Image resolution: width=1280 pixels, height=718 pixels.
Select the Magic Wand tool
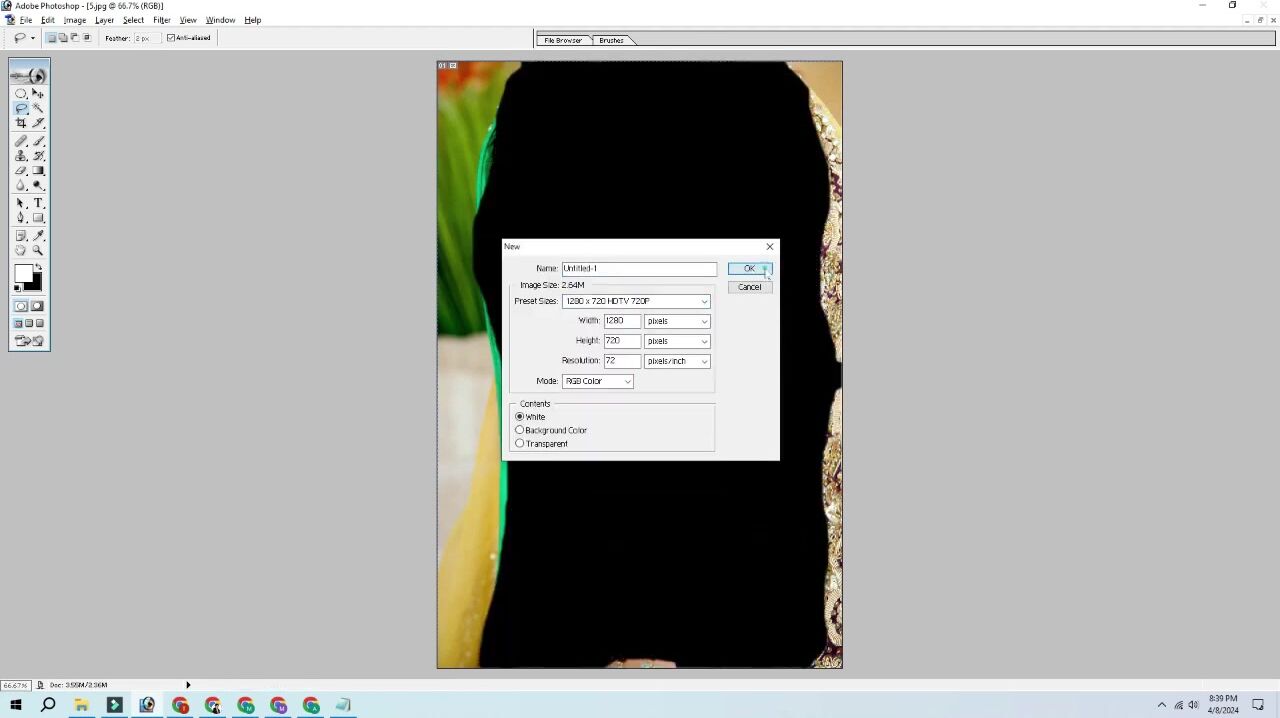(38, 108)
